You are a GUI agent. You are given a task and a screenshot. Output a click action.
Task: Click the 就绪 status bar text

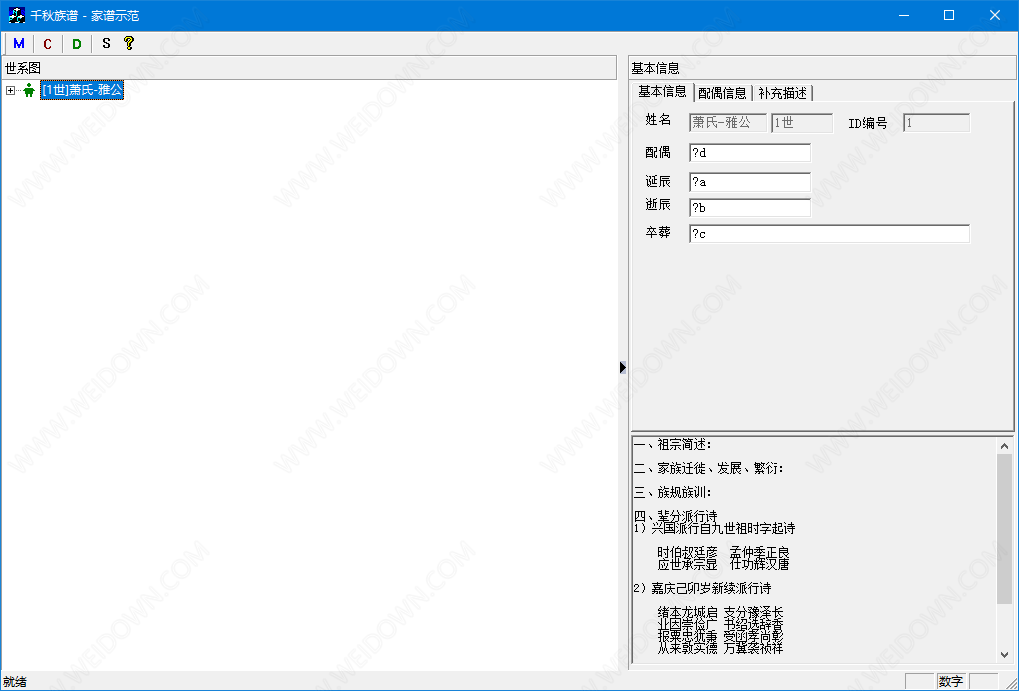pos(15,681)
